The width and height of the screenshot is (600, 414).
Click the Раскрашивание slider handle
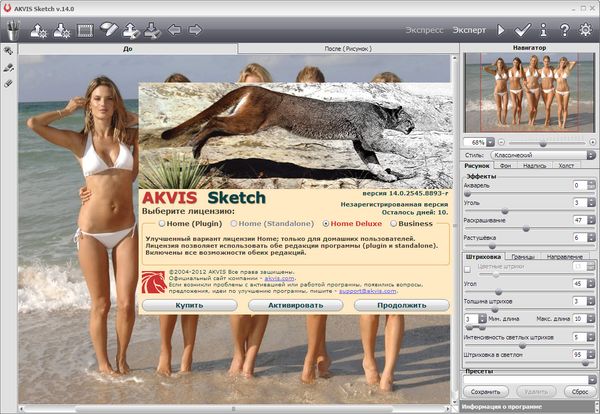526,228
